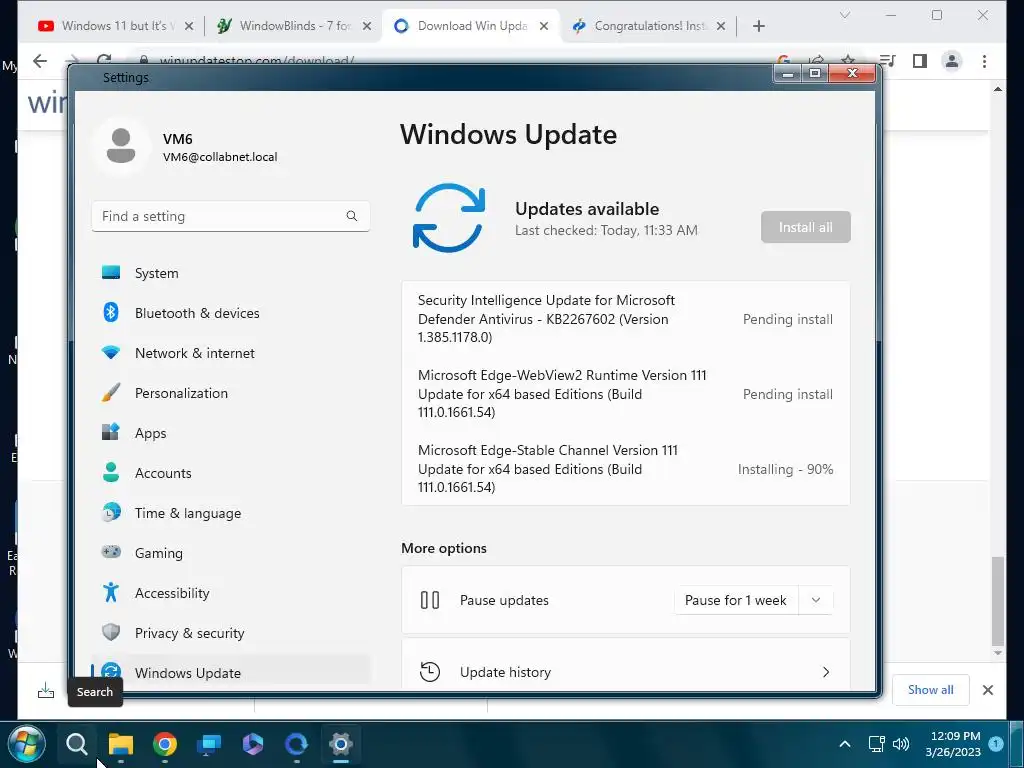Click the VM6 user avatar

121,146
